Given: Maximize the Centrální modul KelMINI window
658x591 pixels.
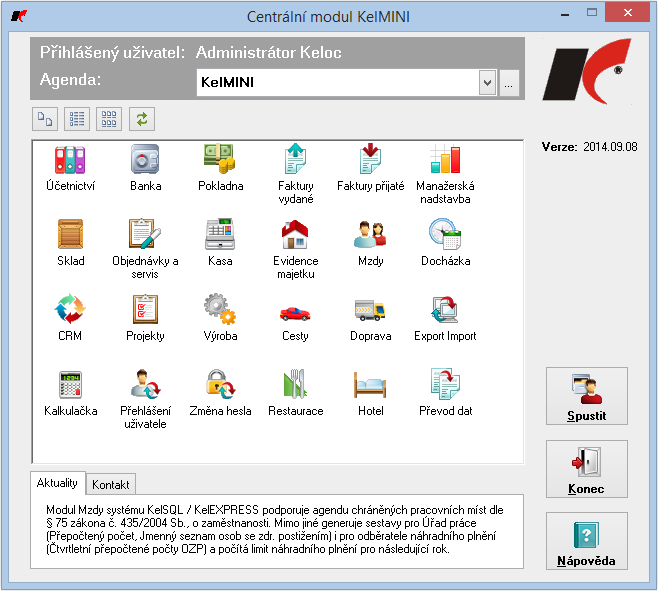Looking at the screenshot, I should (592, 13).
